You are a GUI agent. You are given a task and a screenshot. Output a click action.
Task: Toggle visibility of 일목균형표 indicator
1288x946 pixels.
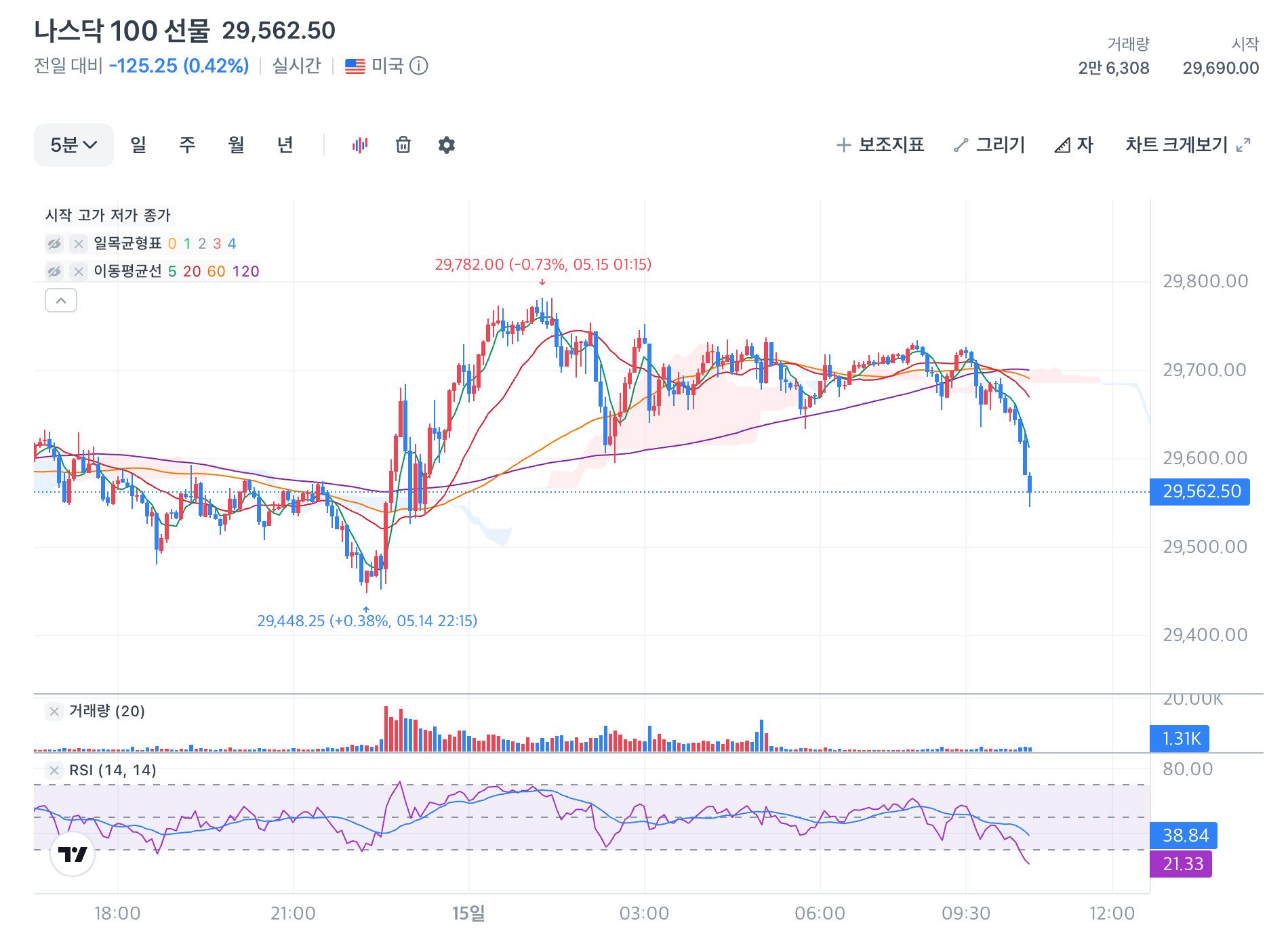click(x=54, y=244)
